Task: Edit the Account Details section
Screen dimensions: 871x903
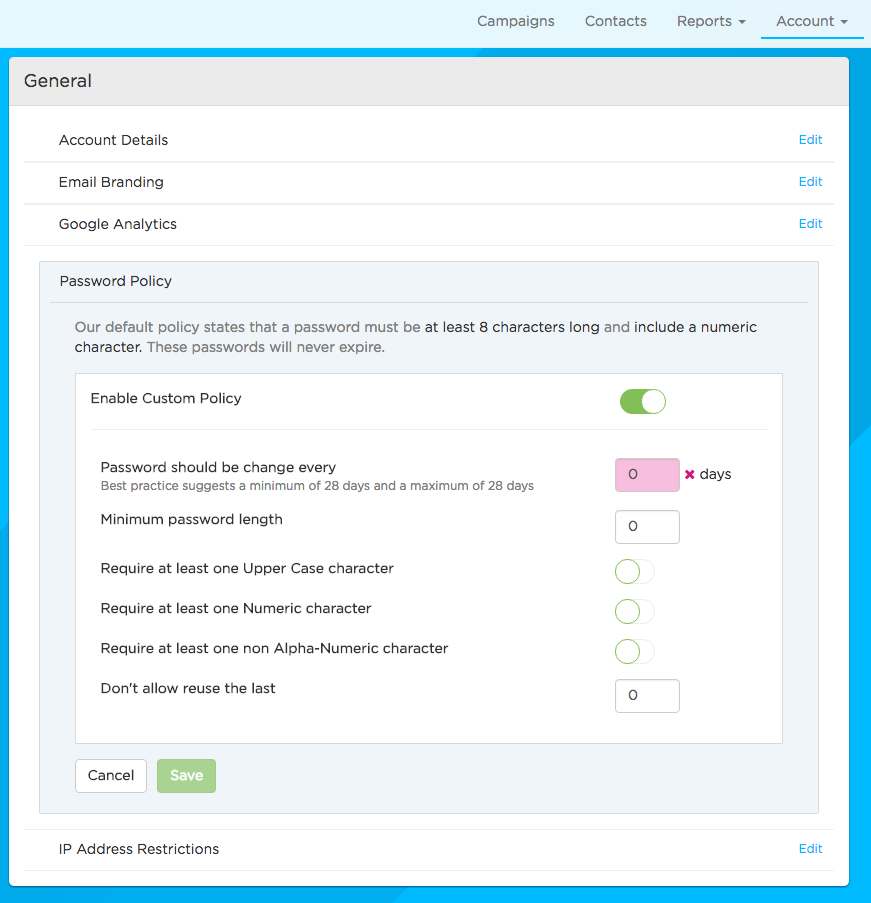Action: pos(810,140)
